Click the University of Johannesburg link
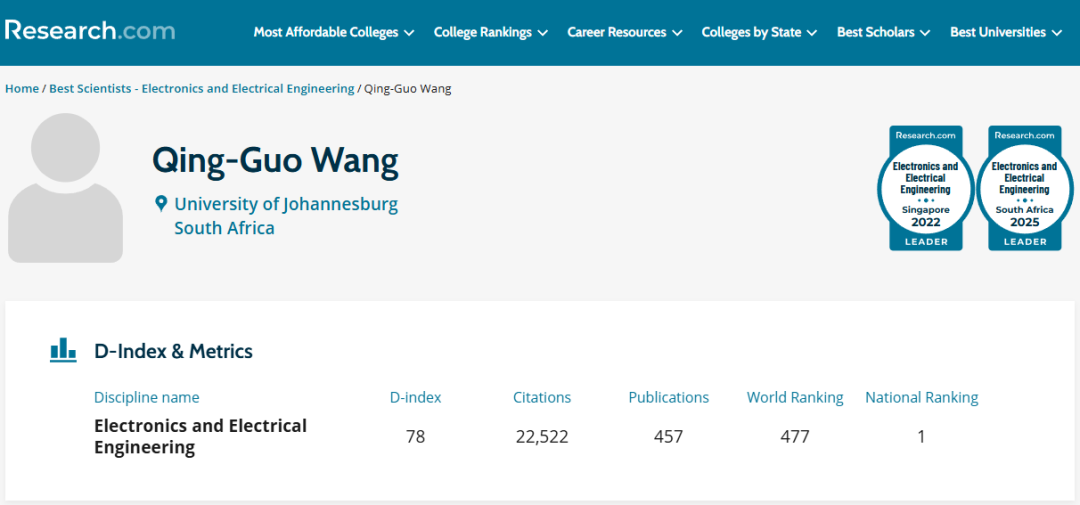The image size is (1080, 505). [x=286, y=205]
